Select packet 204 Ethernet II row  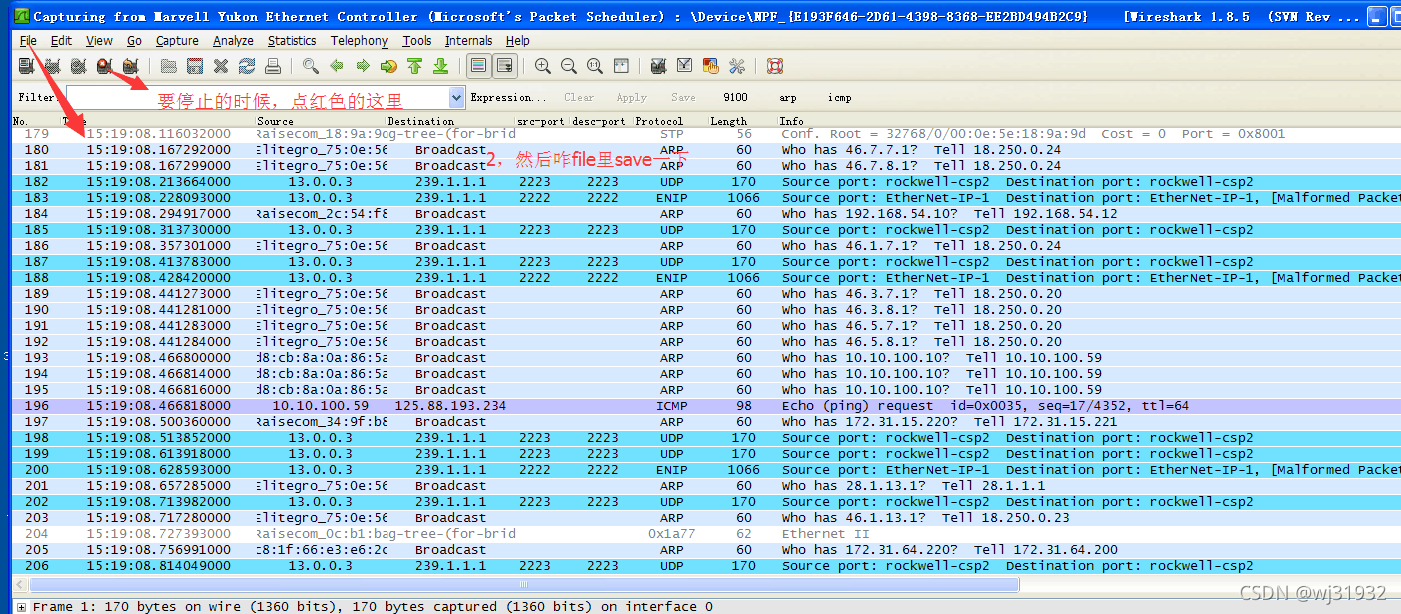pos(706,534)
